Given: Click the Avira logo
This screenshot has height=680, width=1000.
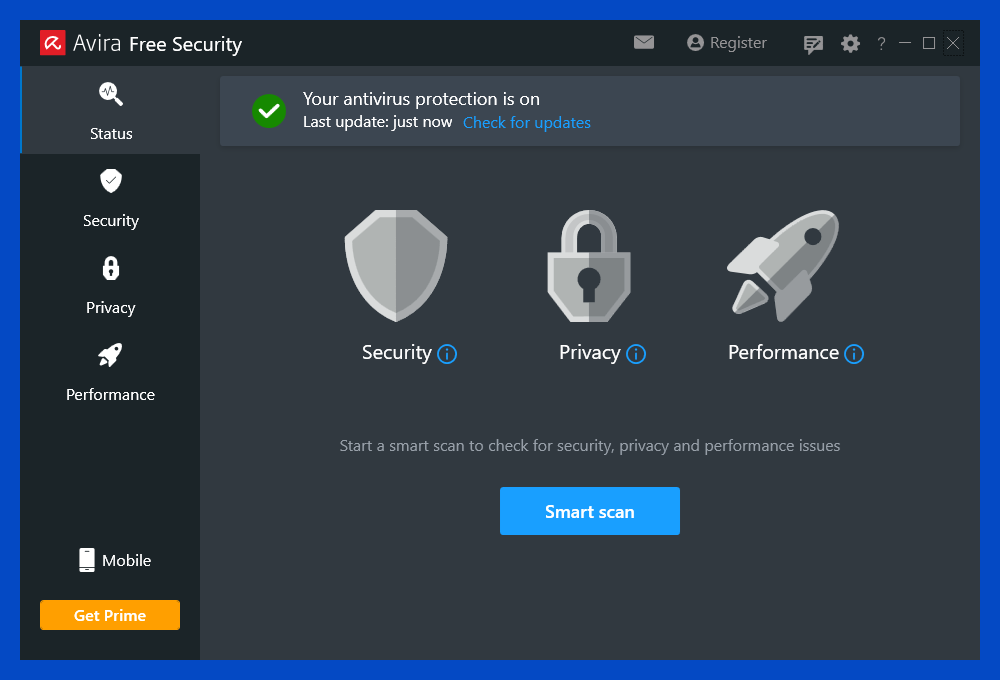Looking at the screenshot, I should 52,43.
